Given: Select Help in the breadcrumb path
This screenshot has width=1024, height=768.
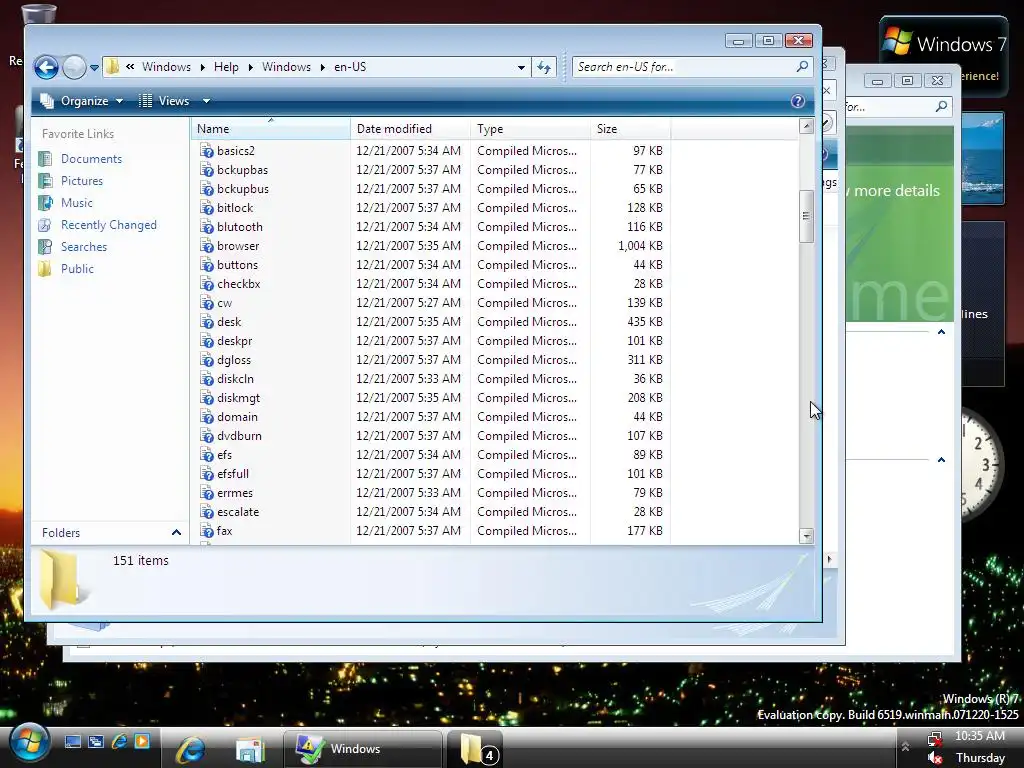Looking at the screenshot, I should [226, 67].
